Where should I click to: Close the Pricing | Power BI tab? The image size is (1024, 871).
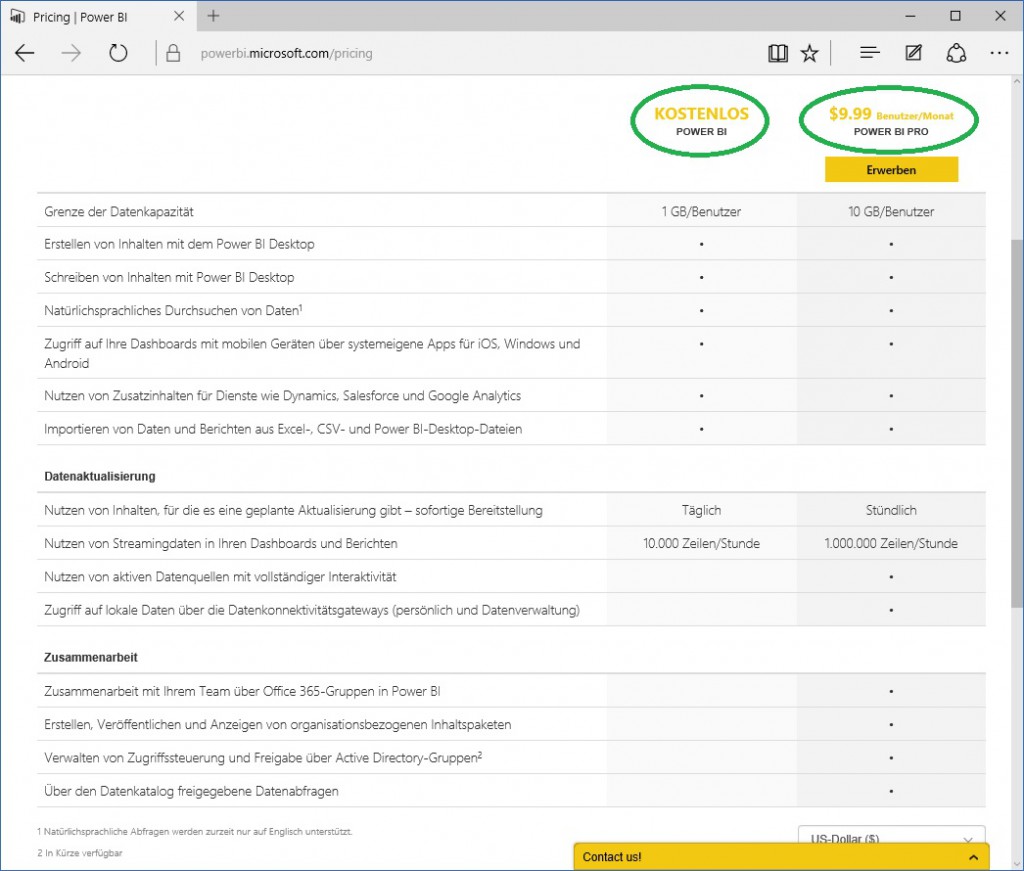pos(182,16)
